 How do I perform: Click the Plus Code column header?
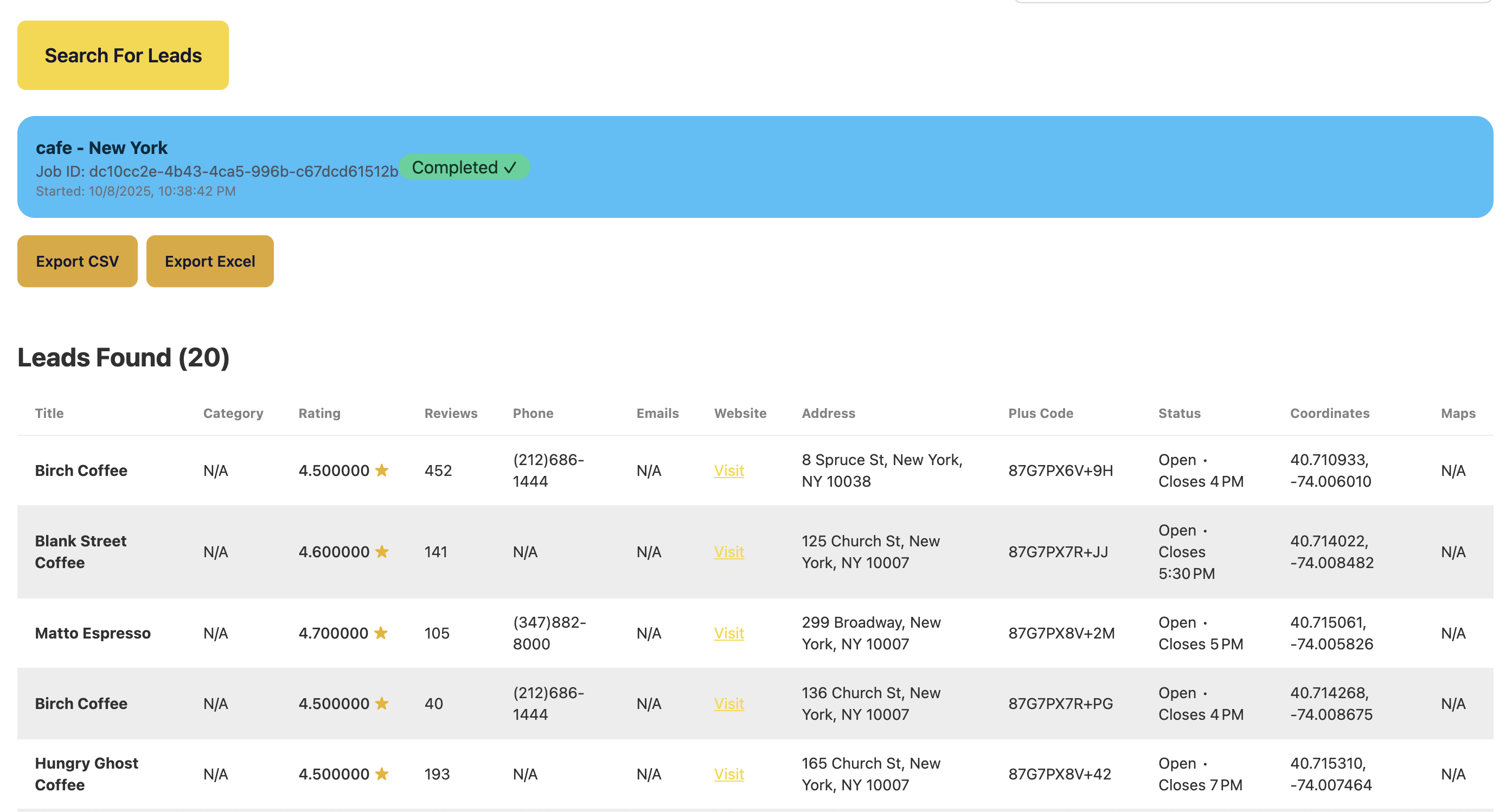point(1040,413)
